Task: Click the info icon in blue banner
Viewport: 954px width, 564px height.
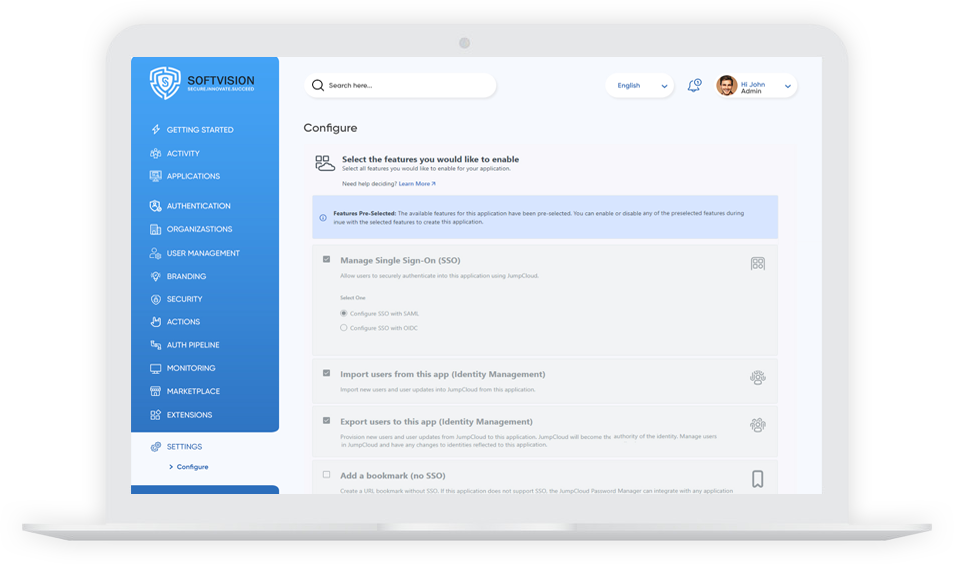Action: [323, 218]
